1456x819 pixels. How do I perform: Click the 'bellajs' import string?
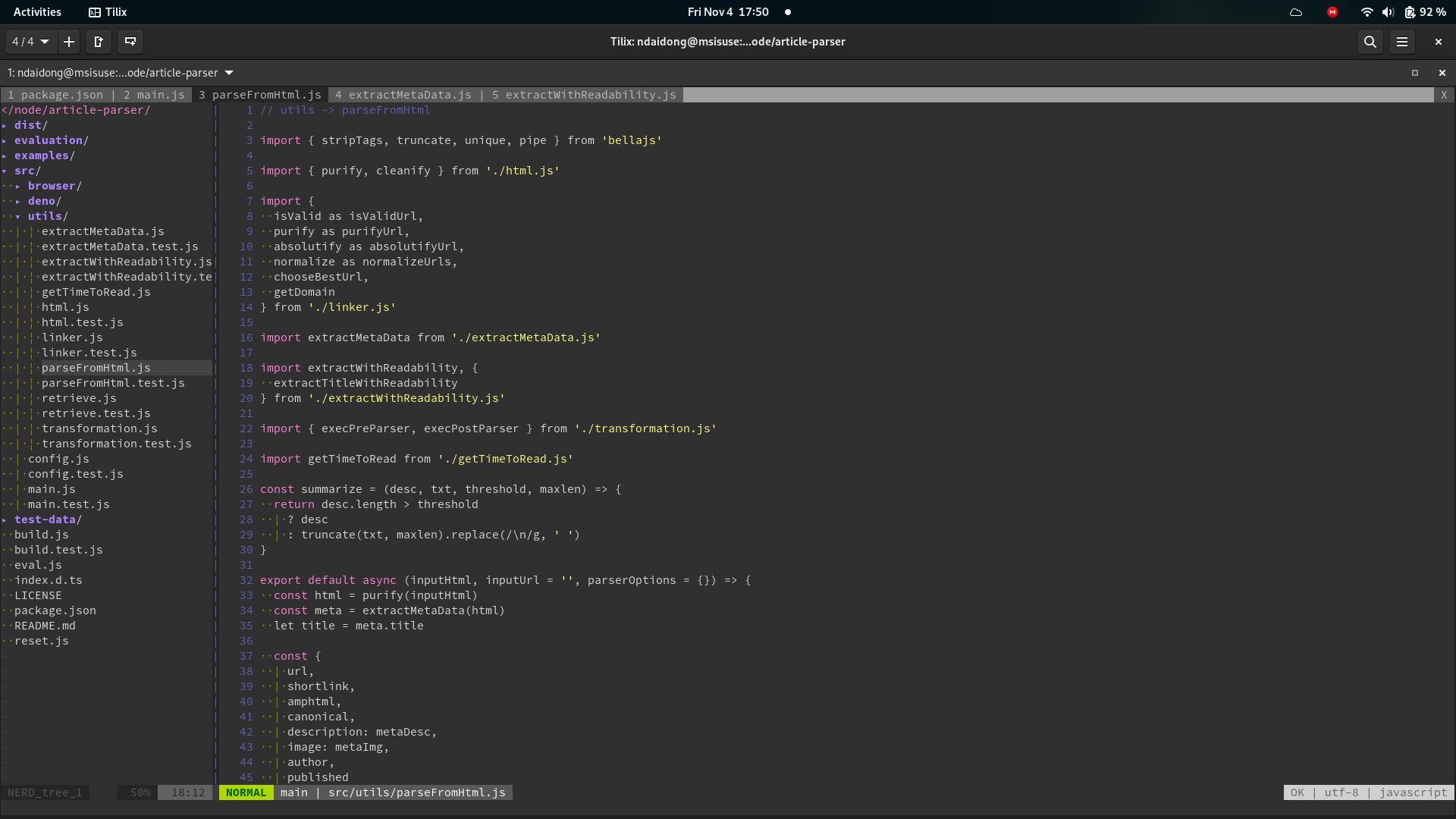632,140
